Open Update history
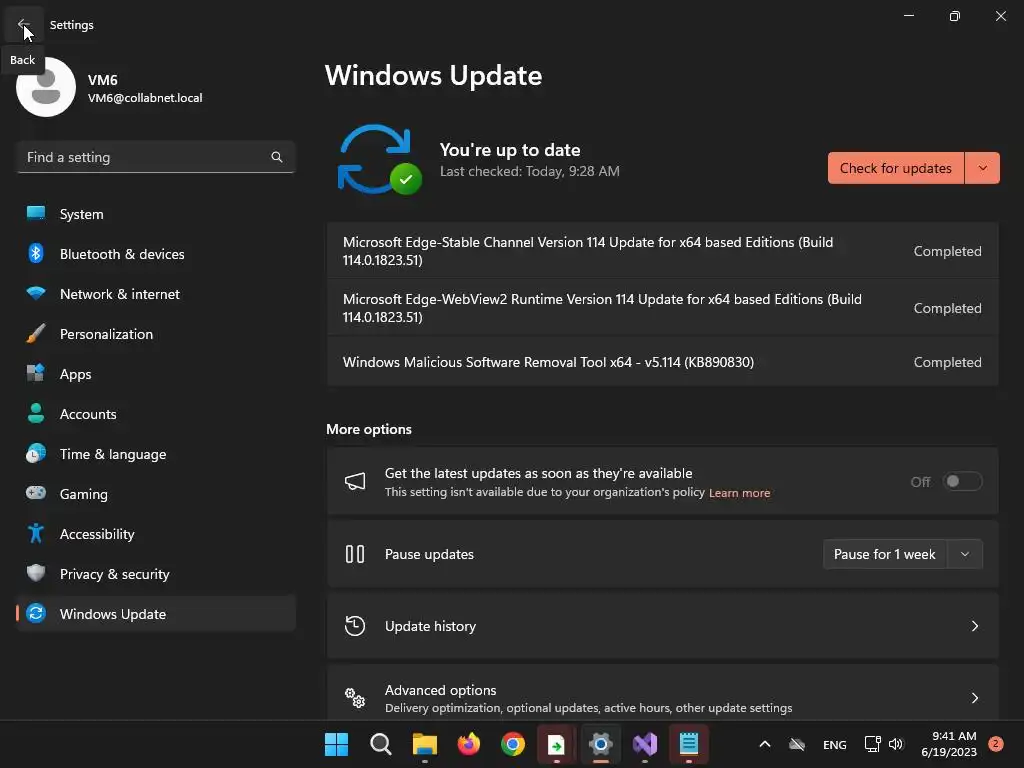 (662, 626)
